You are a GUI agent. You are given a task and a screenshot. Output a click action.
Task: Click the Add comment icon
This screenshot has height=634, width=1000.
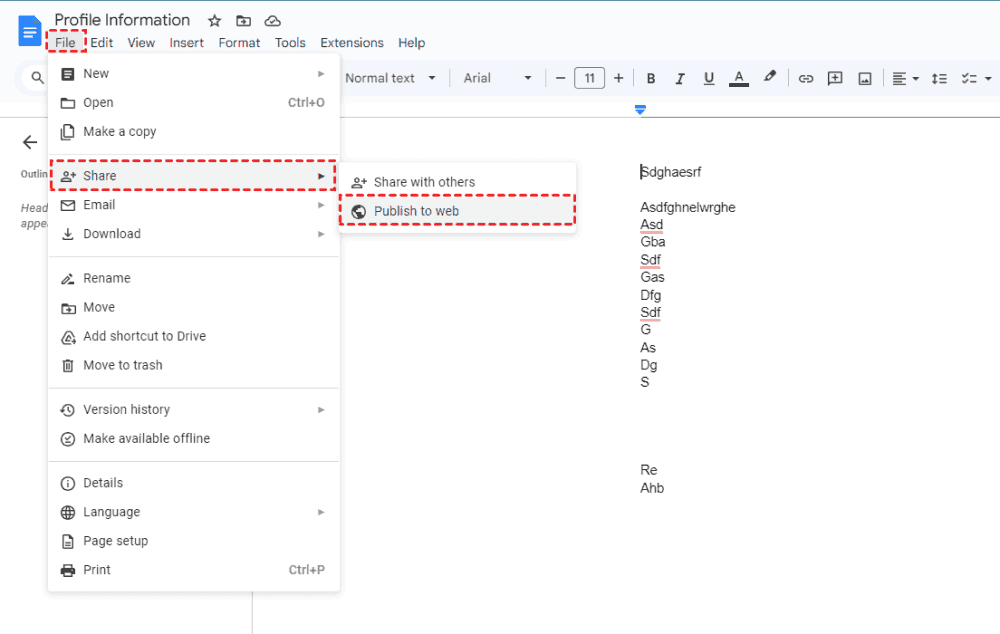(x=835, y=78)
